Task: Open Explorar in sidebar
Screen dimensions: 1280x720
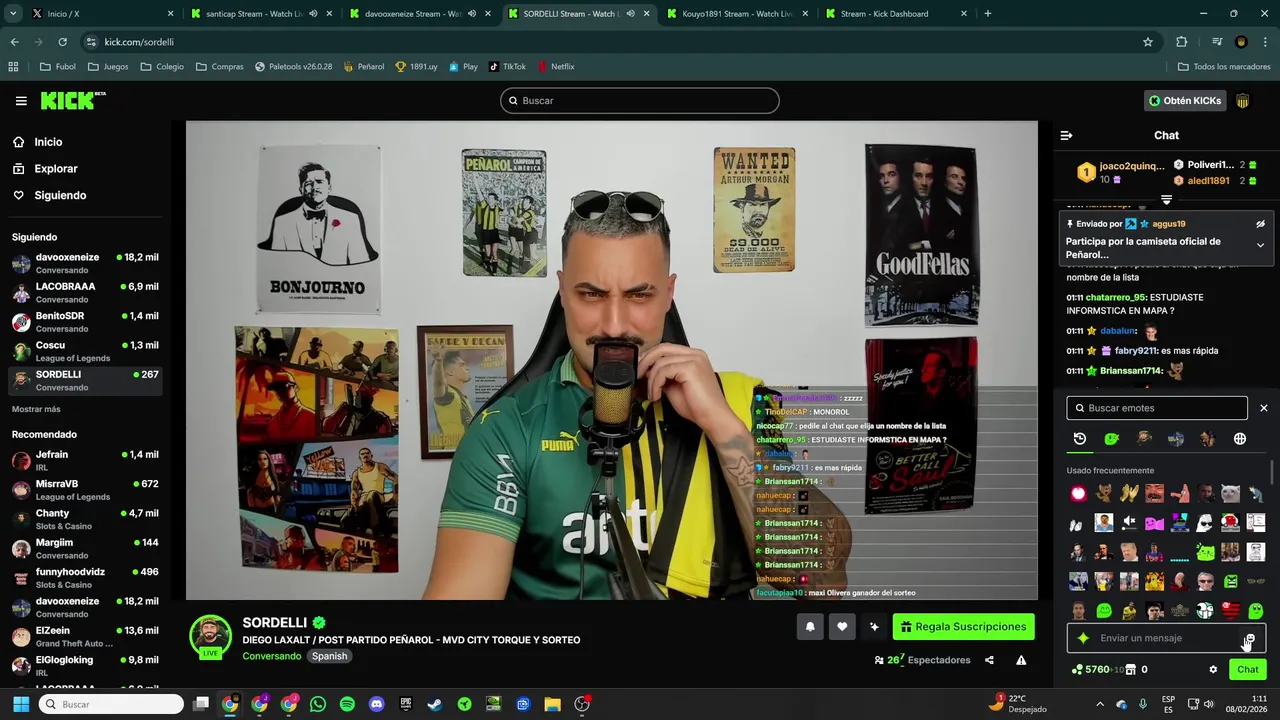Action: [55, 169]
